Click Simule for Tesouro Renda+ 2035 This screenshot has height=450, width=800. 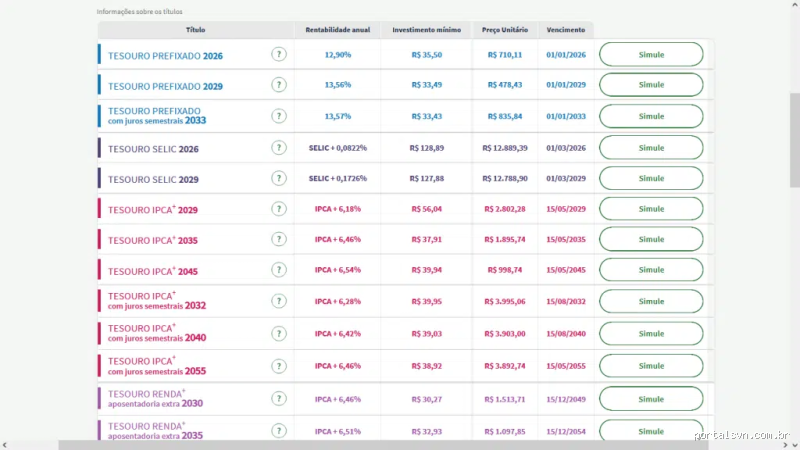[x=651, y=430]
